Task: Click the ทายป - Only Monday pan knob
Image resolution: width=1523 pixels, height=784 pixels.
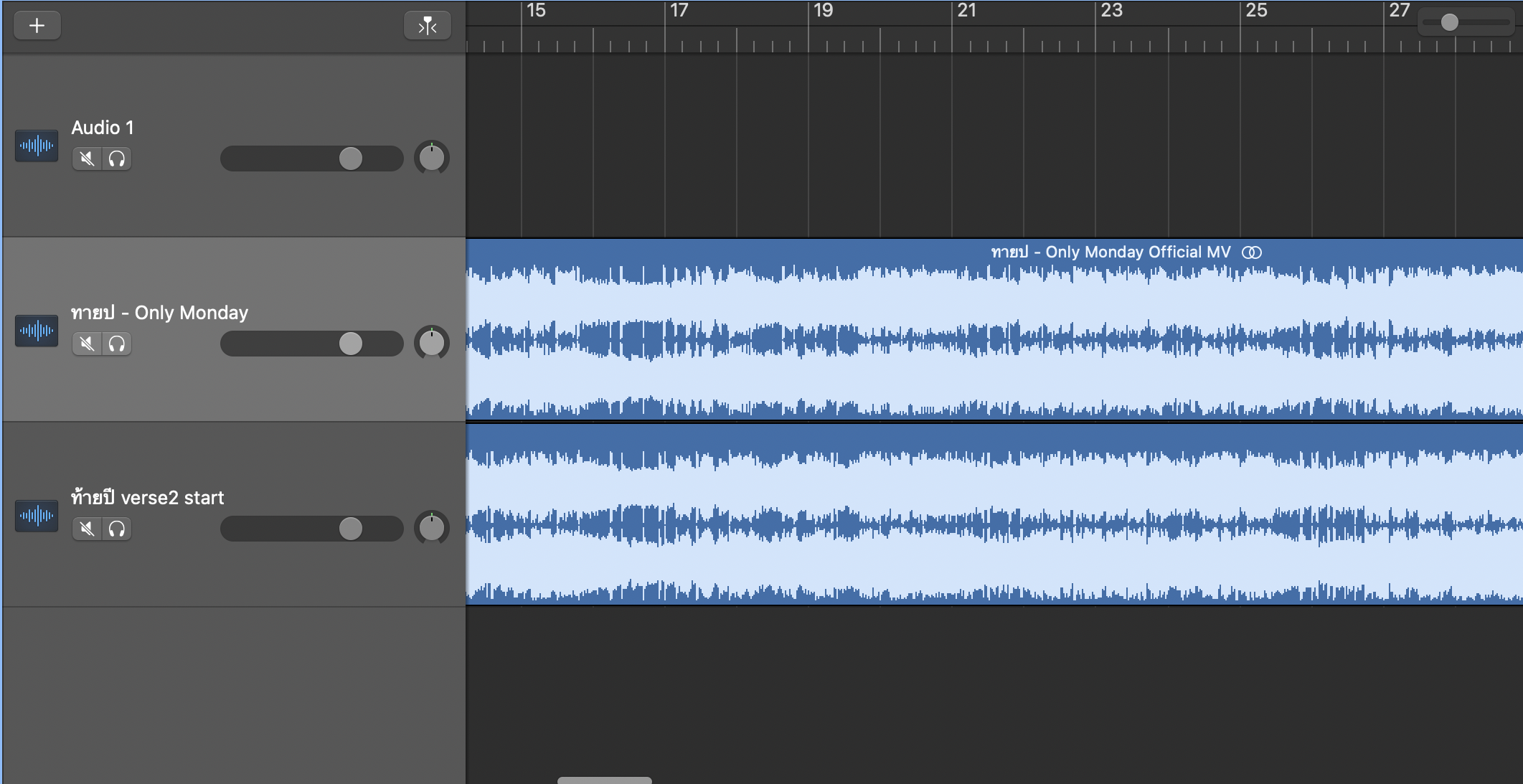Action: coord(432,344)
